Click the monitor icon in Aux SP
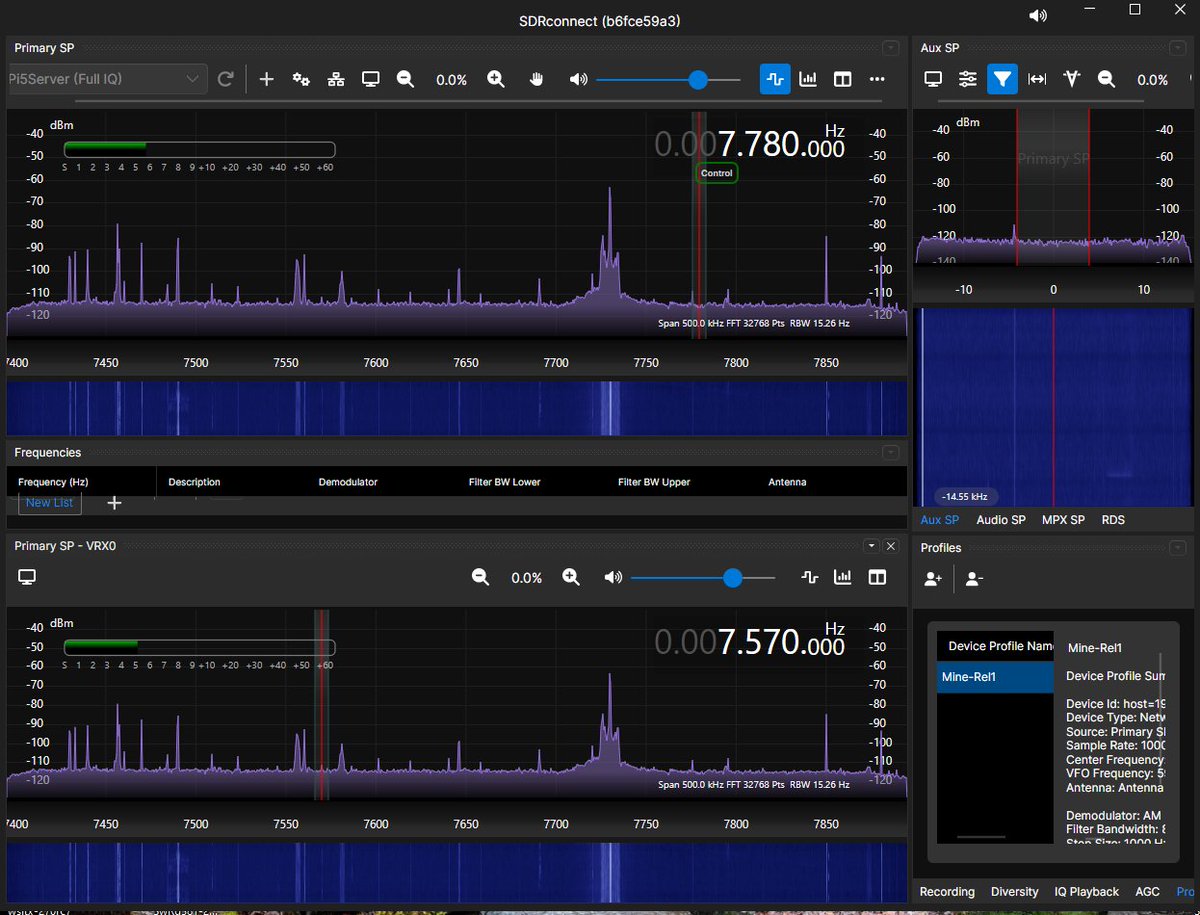The width and height of the screenshot is (1200, 915). (x=933, y=79)
